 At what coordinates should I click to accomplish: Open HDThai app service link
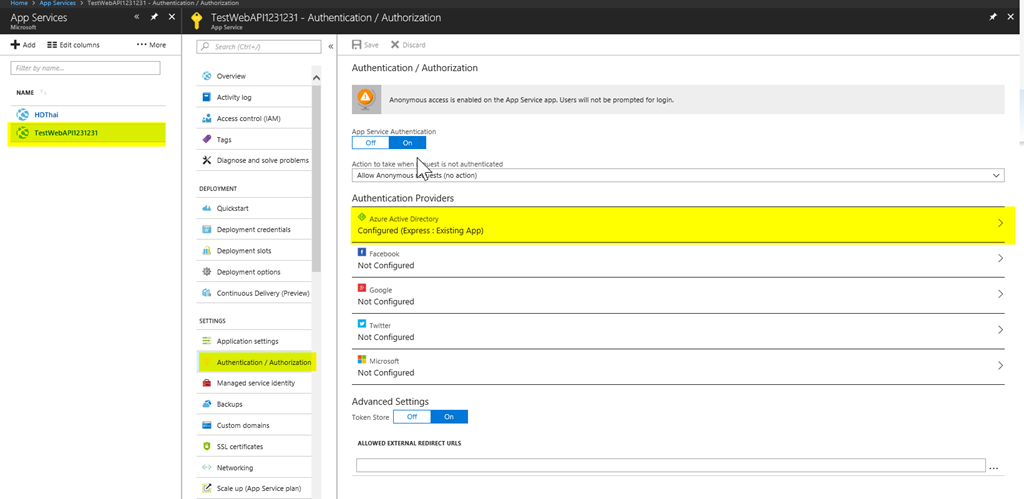pos(46,115)
